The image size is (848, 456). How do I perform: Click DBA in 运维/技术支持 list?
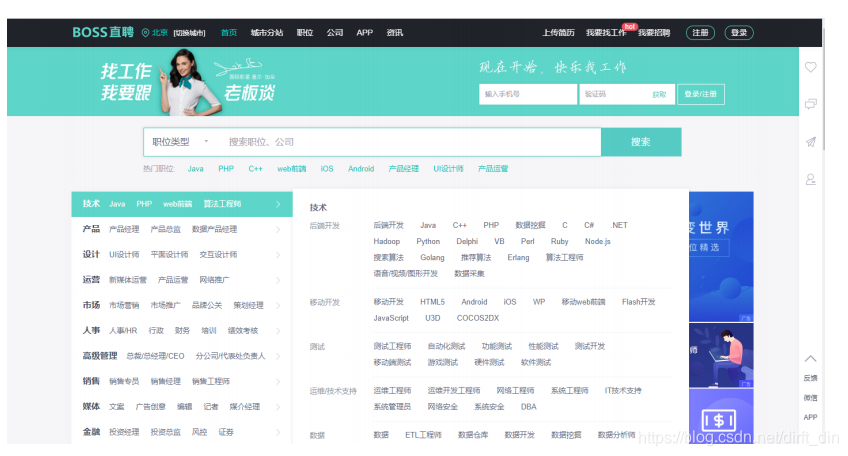click(528, 407)
